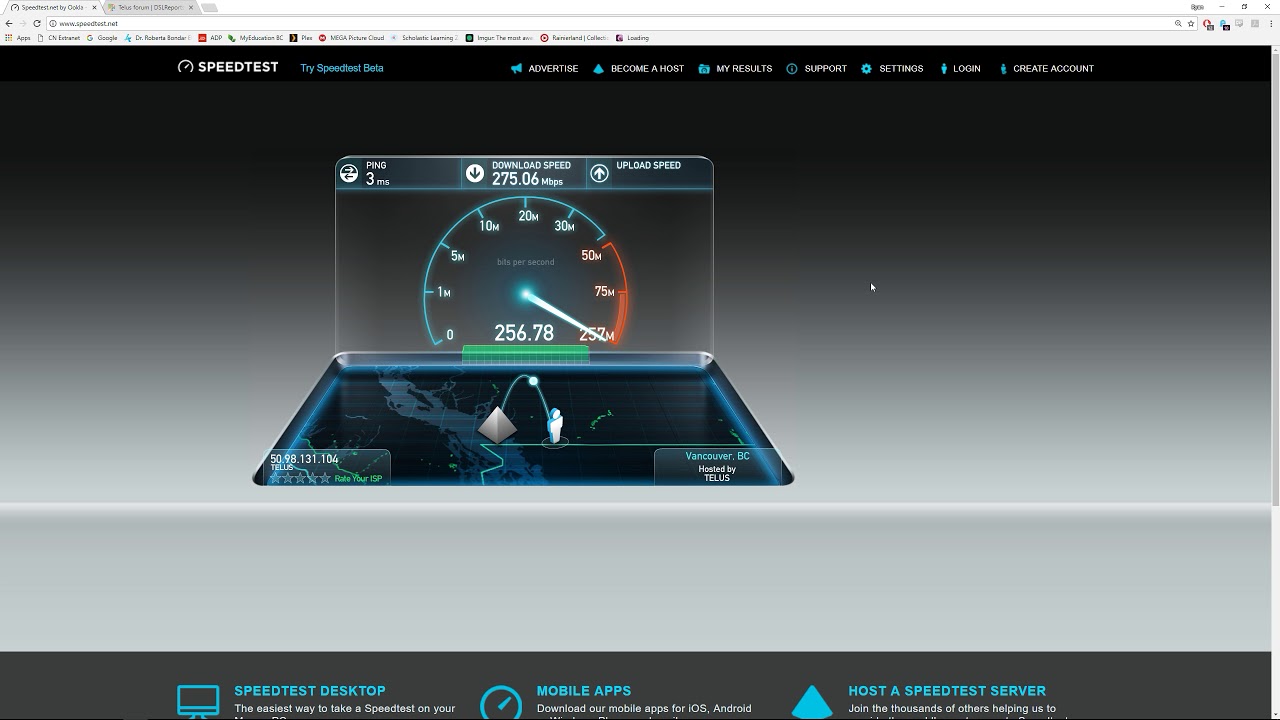Click the 256.78 speed readout
The image size is (1280, 720).
(x=524, y=333)
